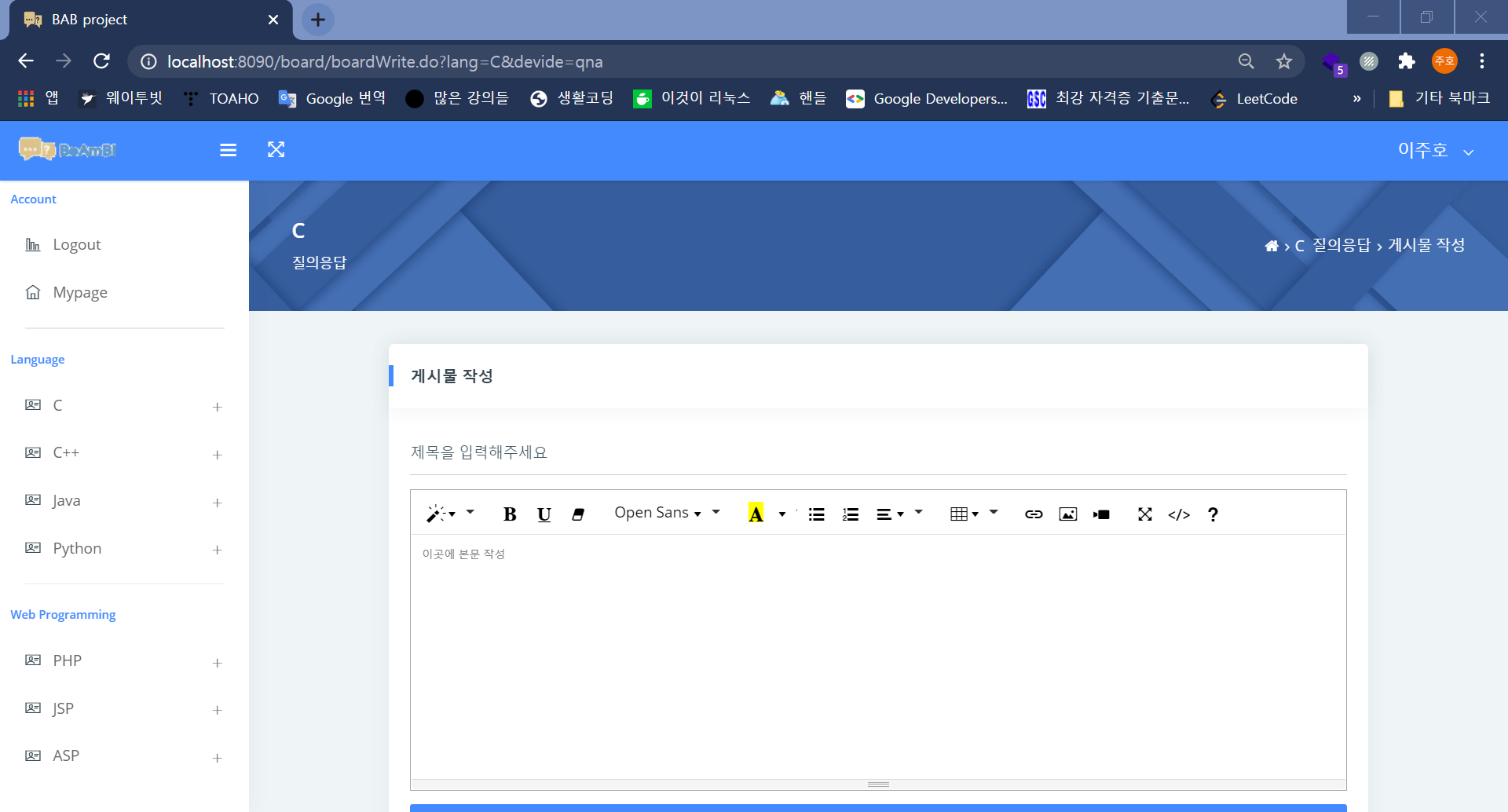1508x812 pixels.
Task: Insert a hyperlink using the link icon
Action: click(x=1034, y=514)
